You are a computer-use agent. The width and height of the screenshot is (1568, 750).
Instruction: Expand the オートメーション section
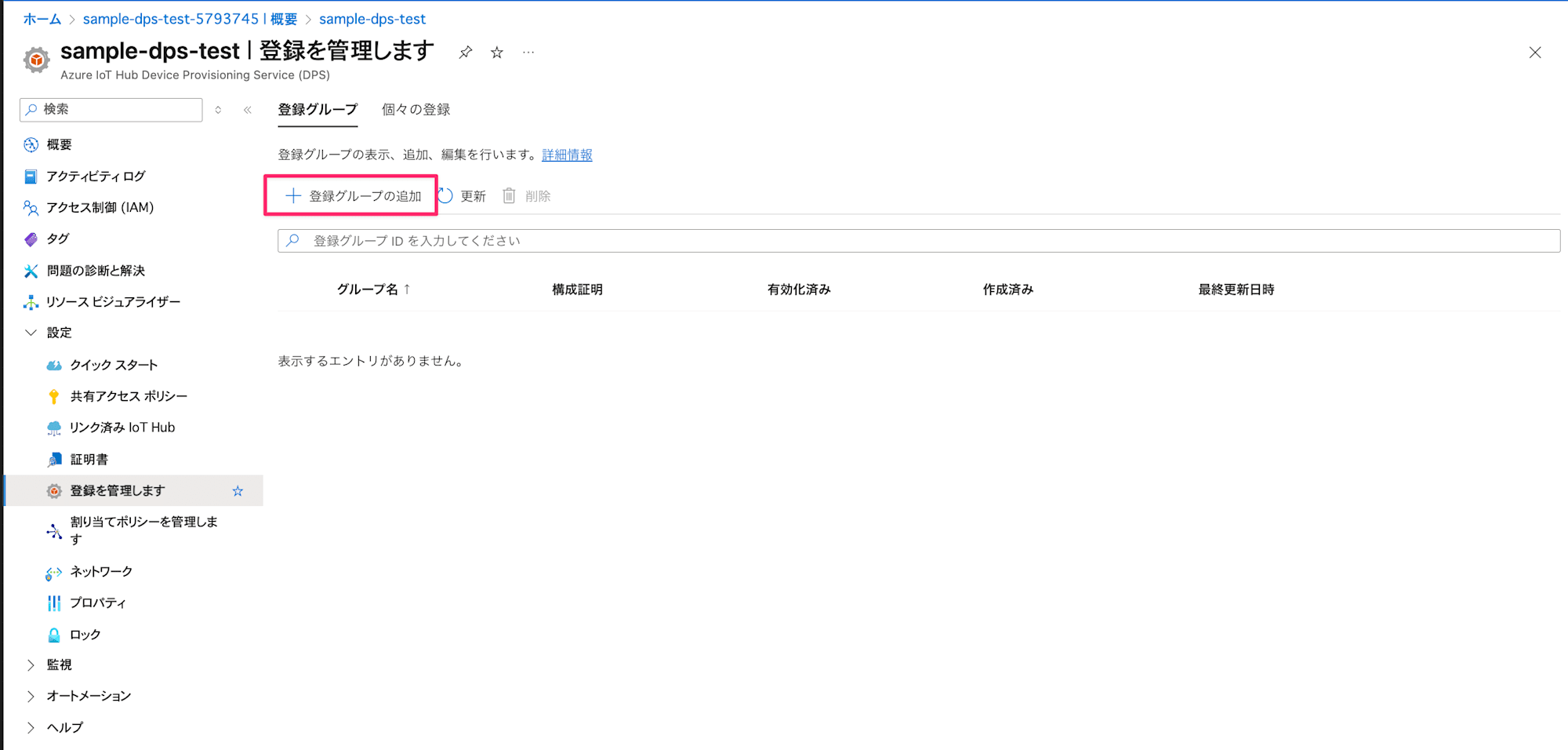[31, 697]
